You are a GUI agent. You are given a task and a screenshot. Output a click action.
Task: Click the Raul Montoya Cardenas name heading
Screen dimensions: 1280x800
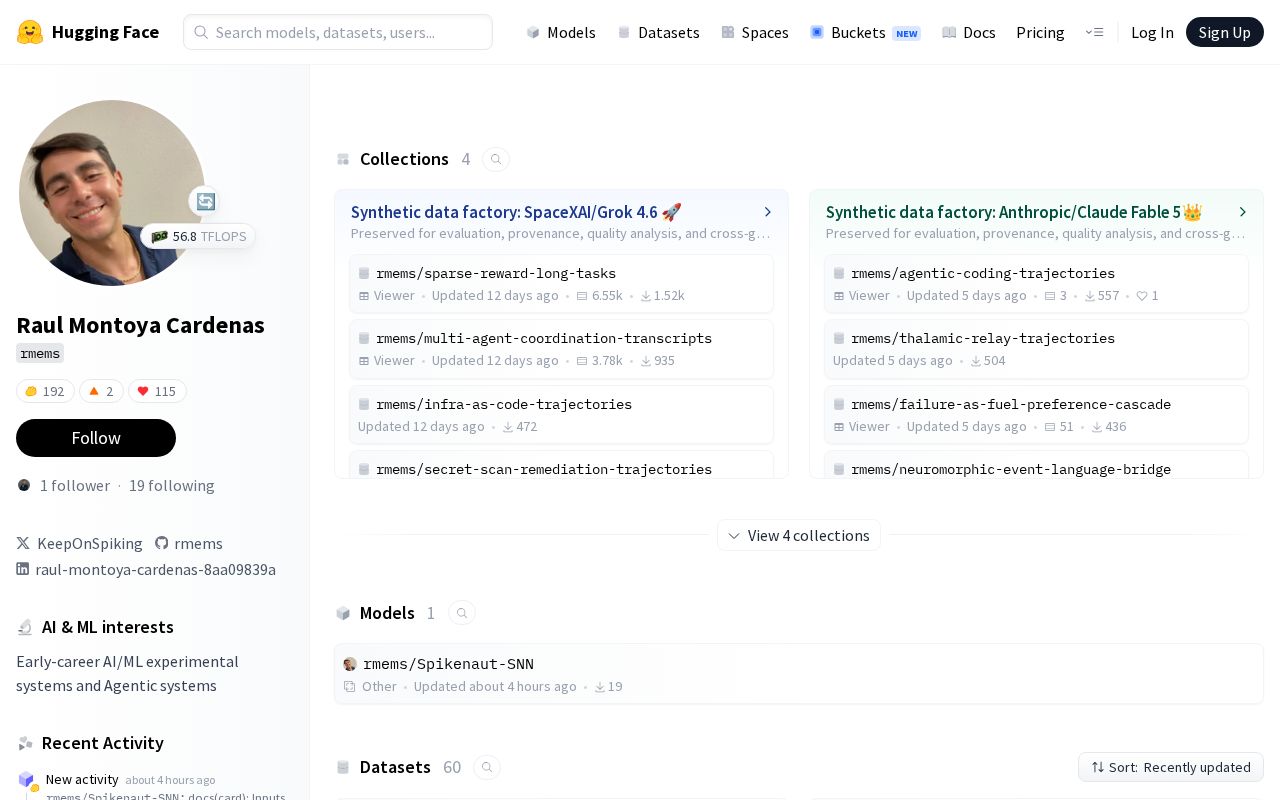(x=140, y=325)
